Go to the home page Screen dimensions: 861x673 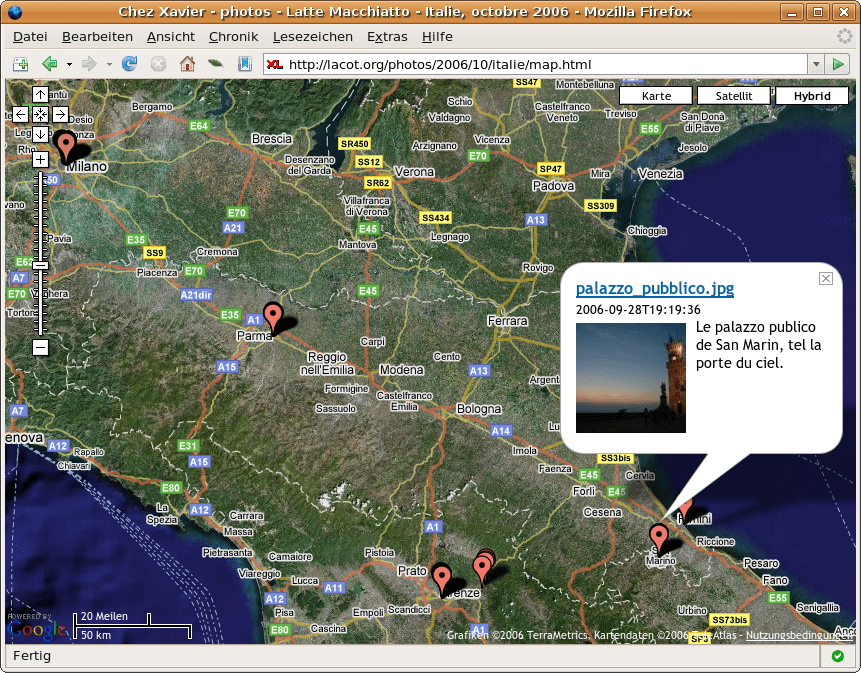click(x=187, y=64)
